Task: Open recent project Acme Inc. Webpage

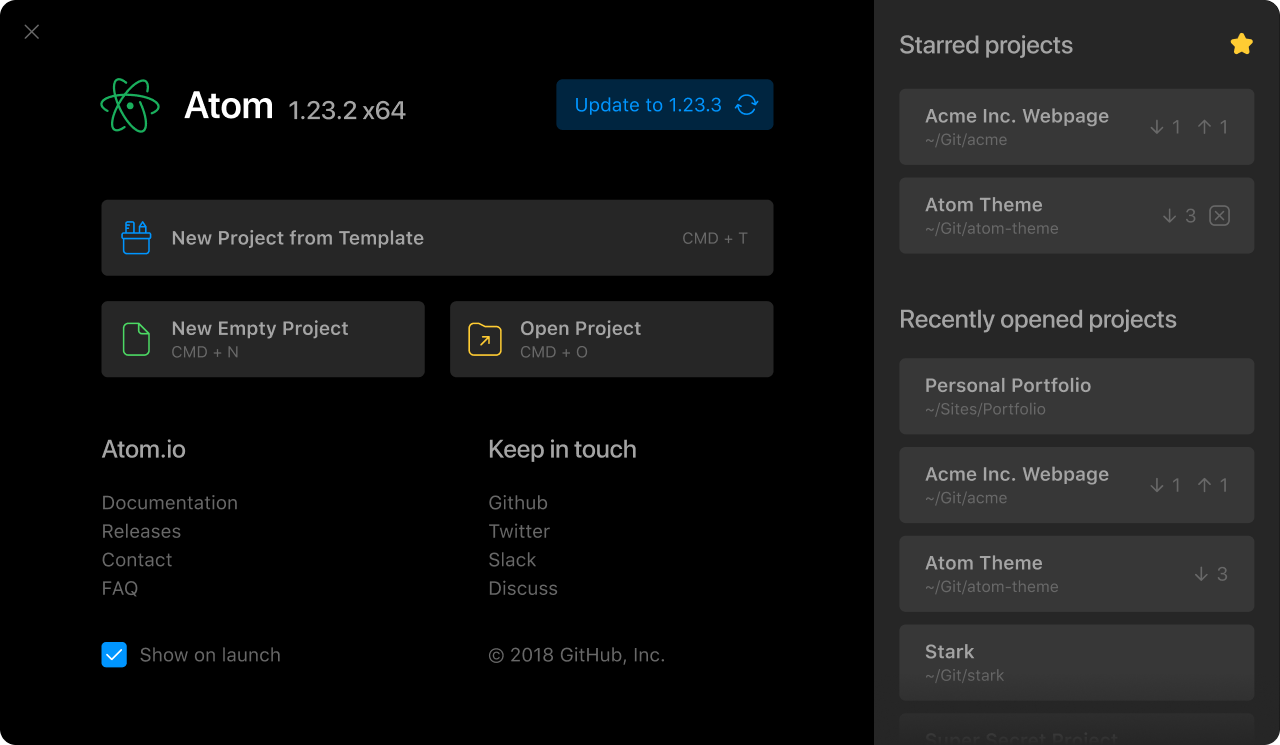Action: pos(1076,485)
